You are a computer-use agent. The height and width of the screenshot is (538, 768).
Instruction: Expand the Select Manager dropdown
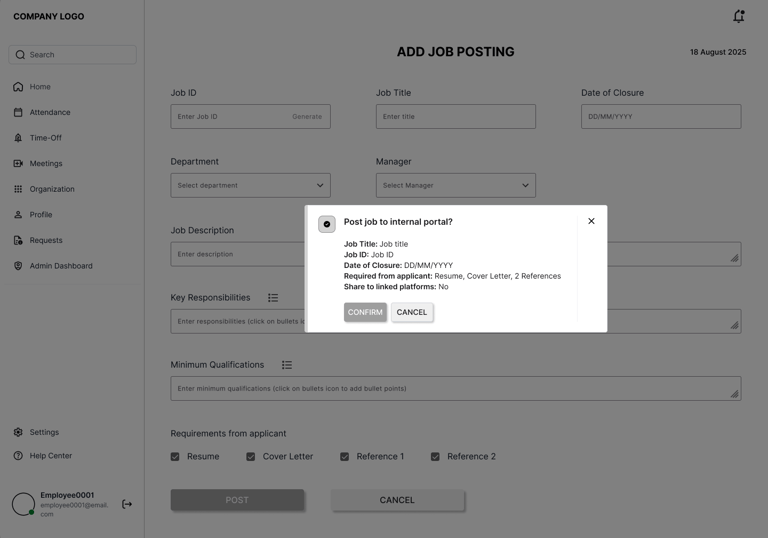pyautogui.click(x=455, y=185)
